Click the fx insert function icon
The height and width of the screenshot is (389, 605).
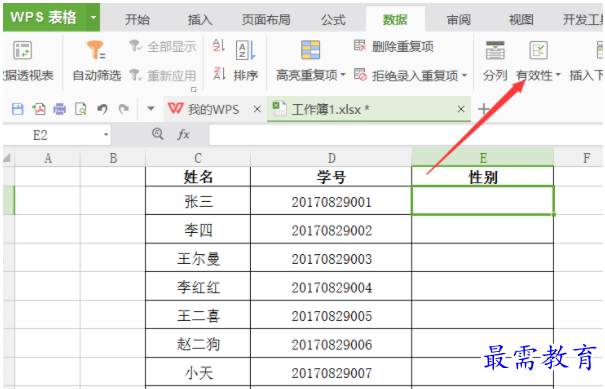tap(183, 134)
